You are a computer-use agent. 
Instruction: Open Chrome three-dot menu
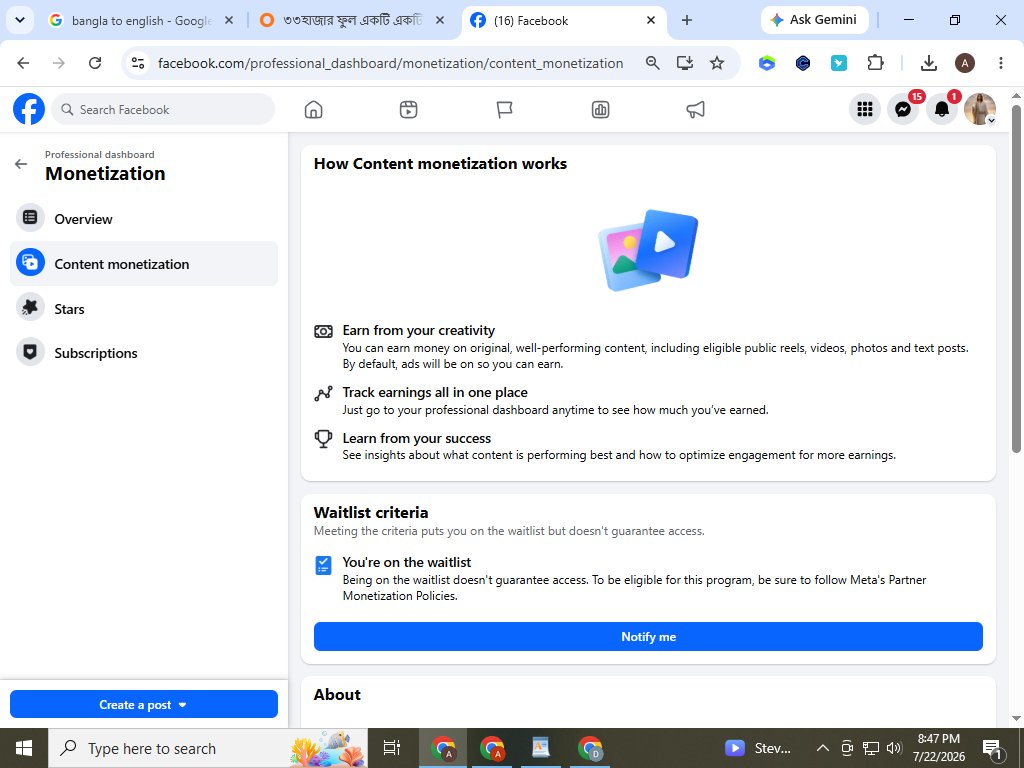tap(1000, 63)
